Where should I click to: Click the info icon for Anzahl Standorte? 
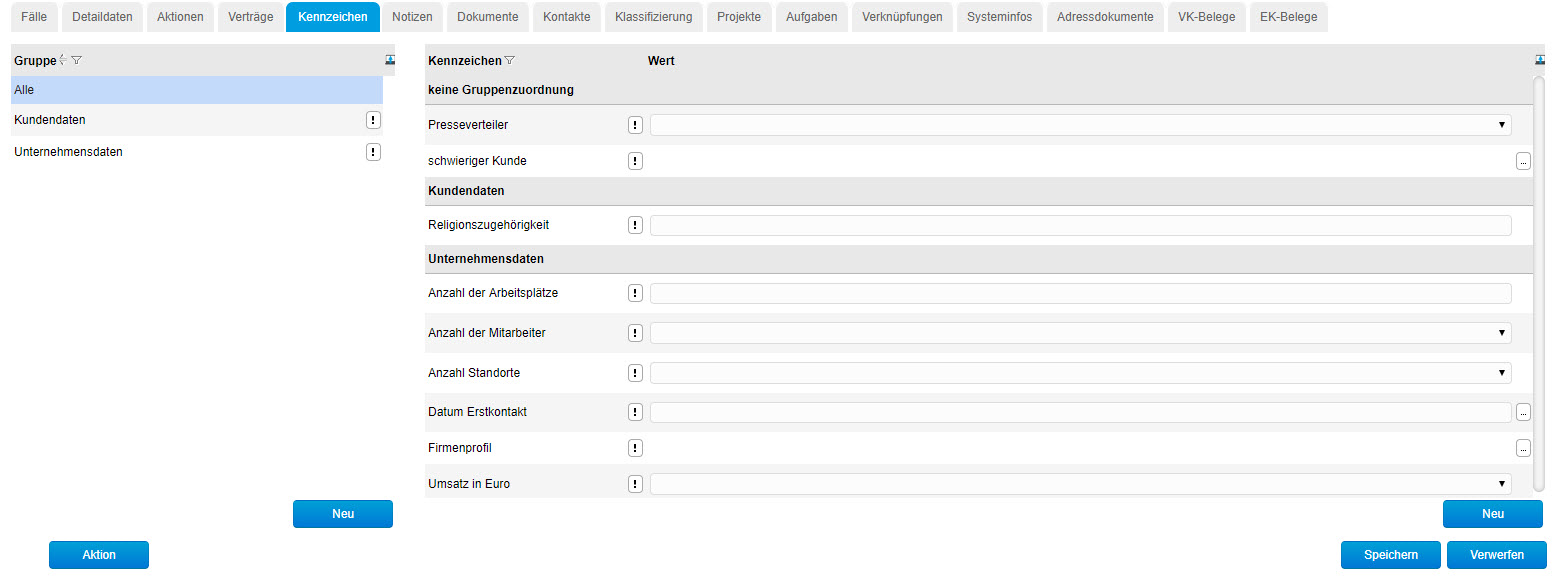[635, 373]
